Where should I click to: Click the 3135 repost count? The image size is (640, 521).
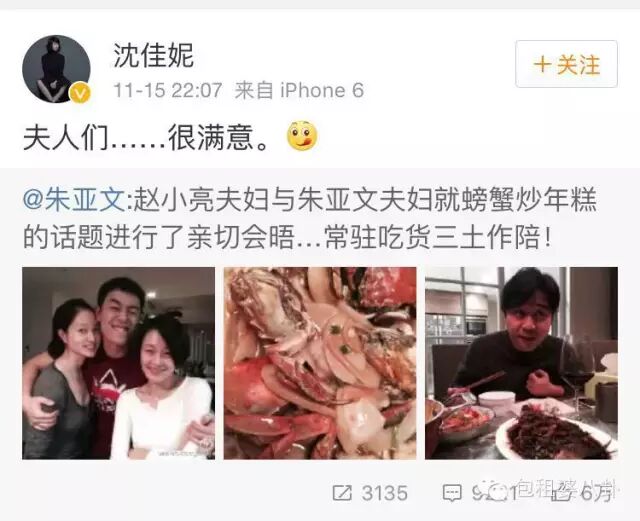(x=384, y=493)
